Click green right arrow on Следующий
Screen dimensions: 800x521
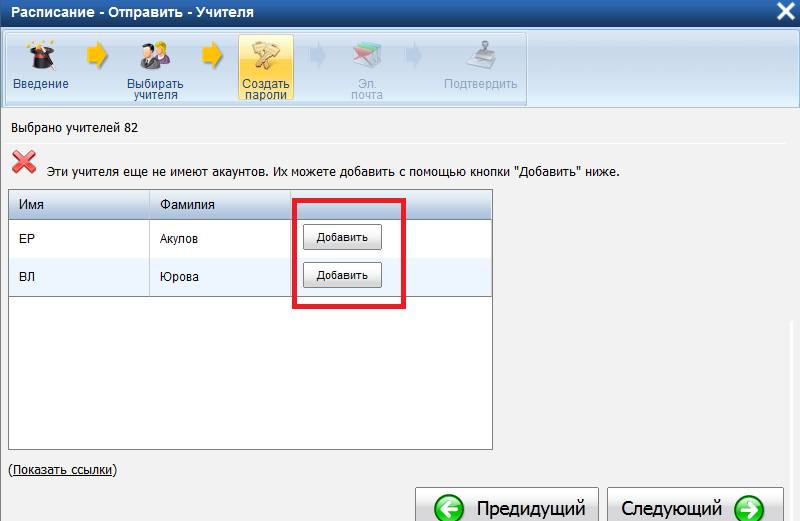(748, 509)
